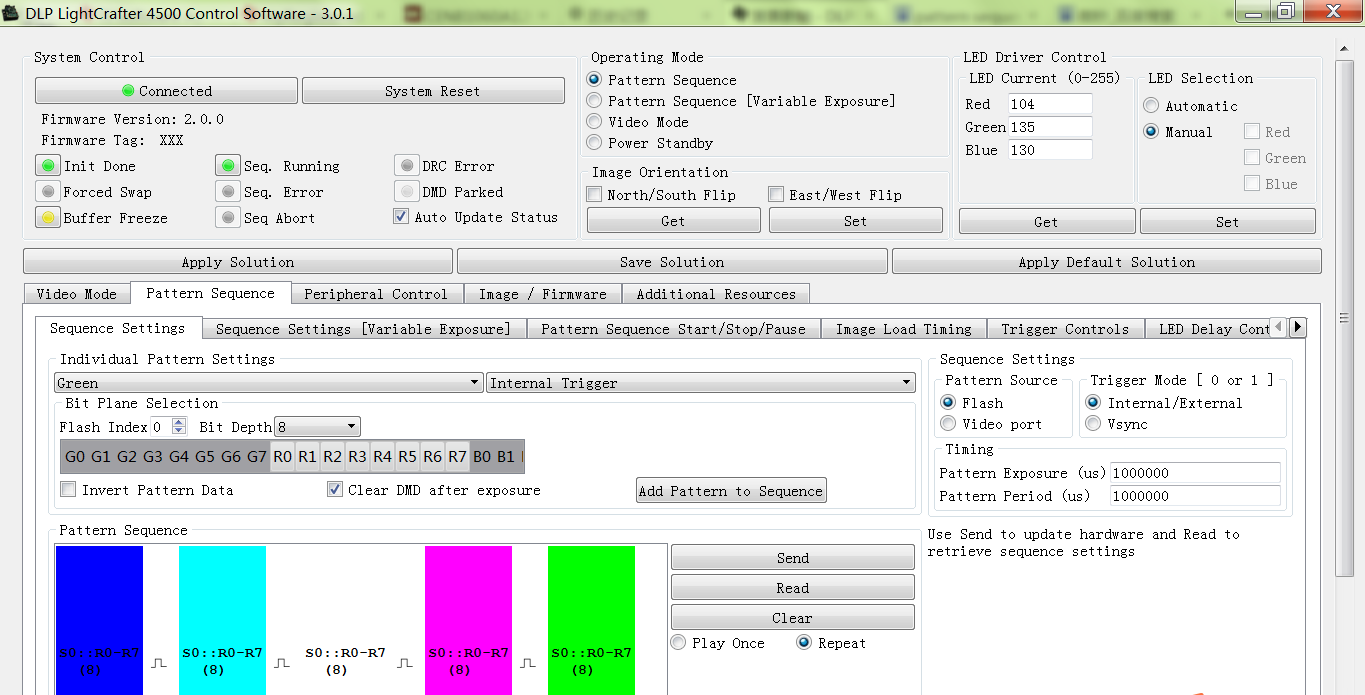This screenshot has width=1365, height=695.
Task: Click the DRC Error status indicator
Action: [407, 166]
